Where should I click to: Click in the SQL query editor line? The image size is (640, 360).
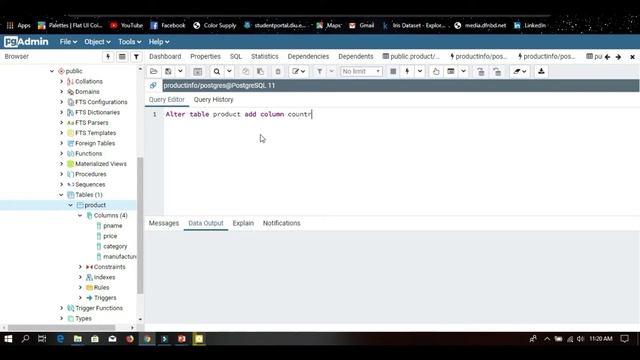[238, 114]
